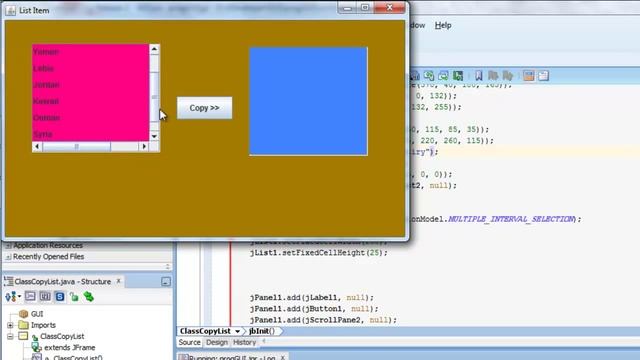Expand Recently Opened Files section
640x360 pixels.
coord(8,257)
